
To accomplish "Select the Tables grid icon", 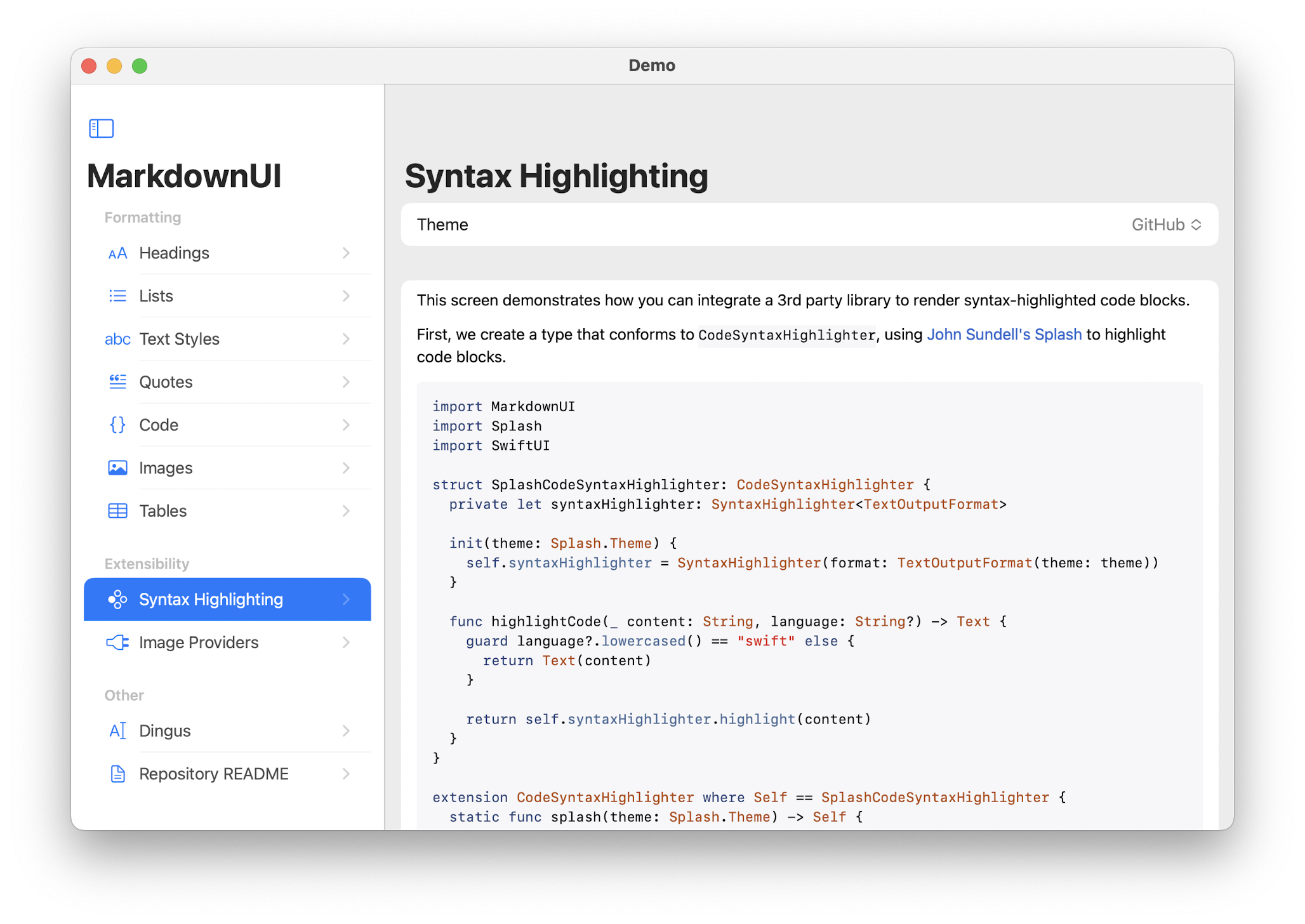I will [117, 511].
